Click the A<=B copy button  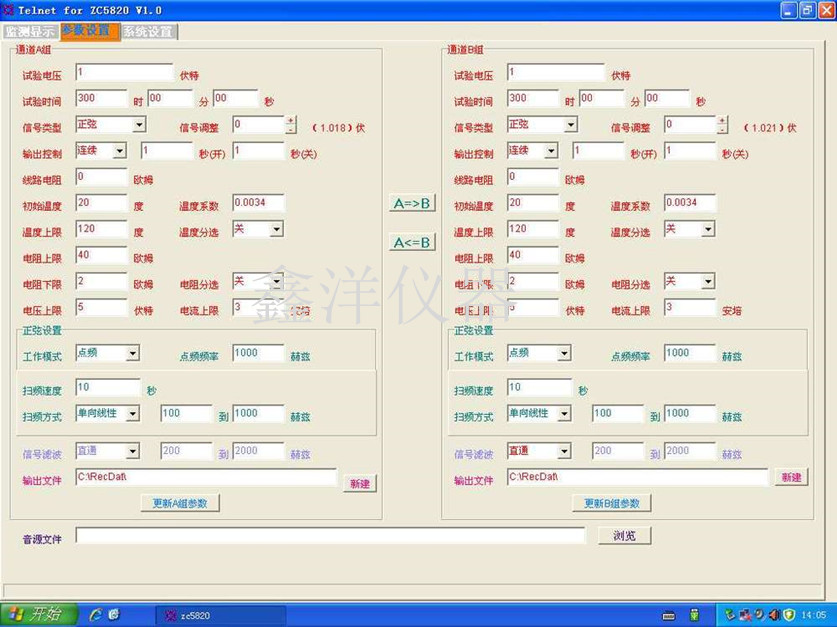(412, 242)
